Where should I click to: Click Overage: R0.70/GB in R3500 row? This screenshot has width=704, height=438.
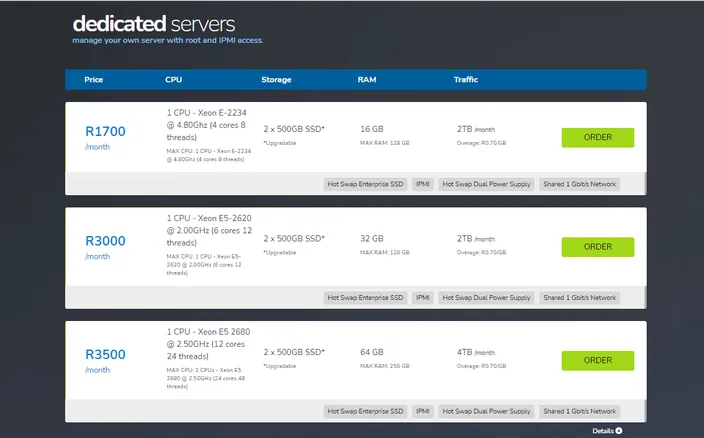[x=481, y=366]
